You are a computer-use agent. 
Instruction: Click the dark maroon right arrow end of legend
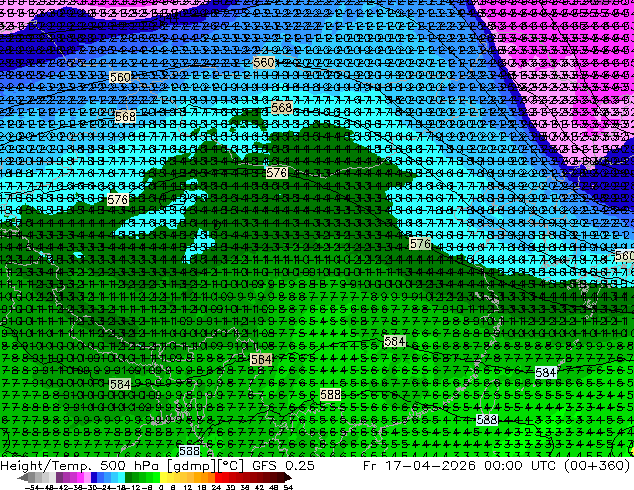pos(287,477)
